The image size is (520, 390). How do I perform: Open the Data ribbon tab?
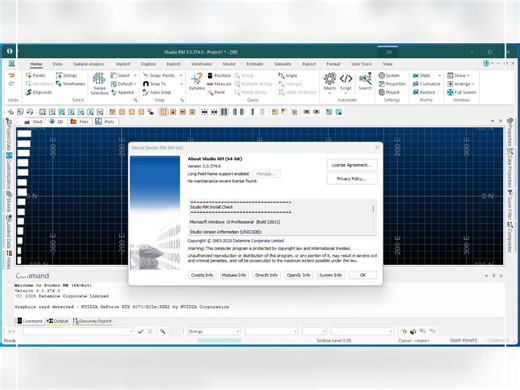click(x=57, y=64)
